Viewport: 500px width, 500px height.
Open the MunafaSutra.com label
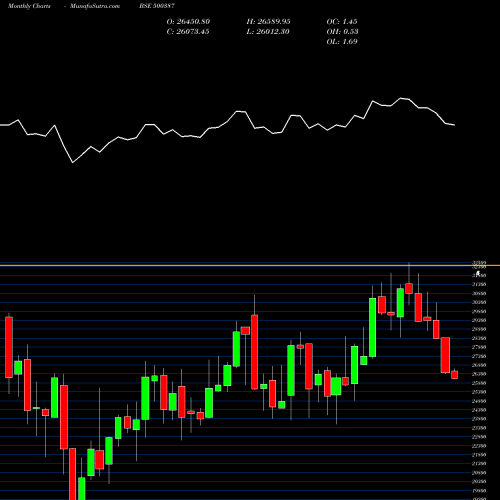(95, 6)
